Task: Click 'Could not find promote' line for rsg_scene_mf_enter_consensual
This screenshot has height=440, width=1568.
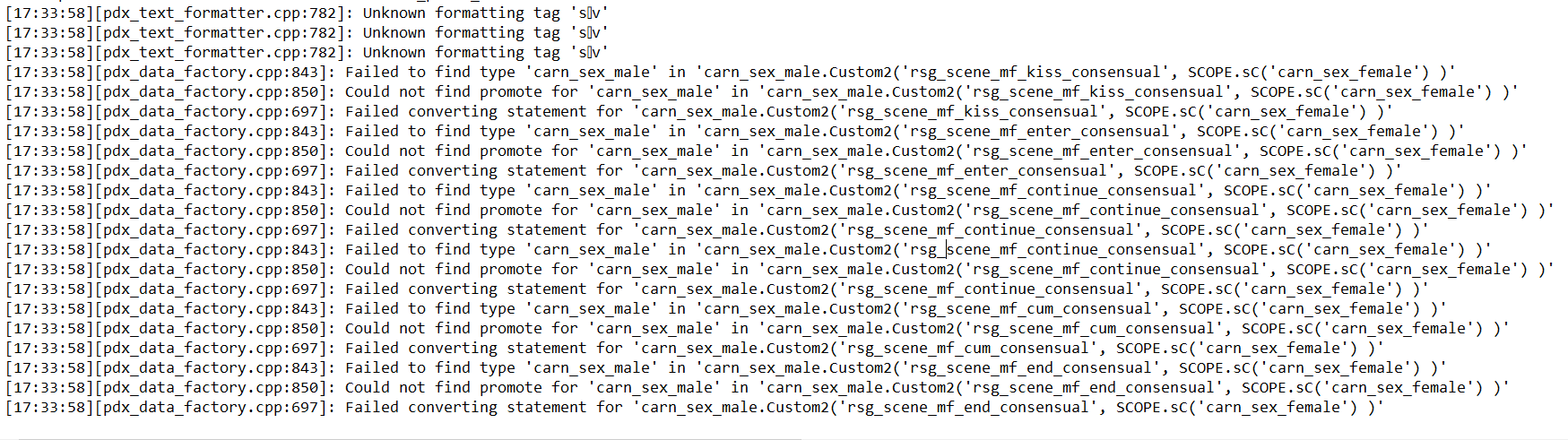Action: (x=767, y=151)
